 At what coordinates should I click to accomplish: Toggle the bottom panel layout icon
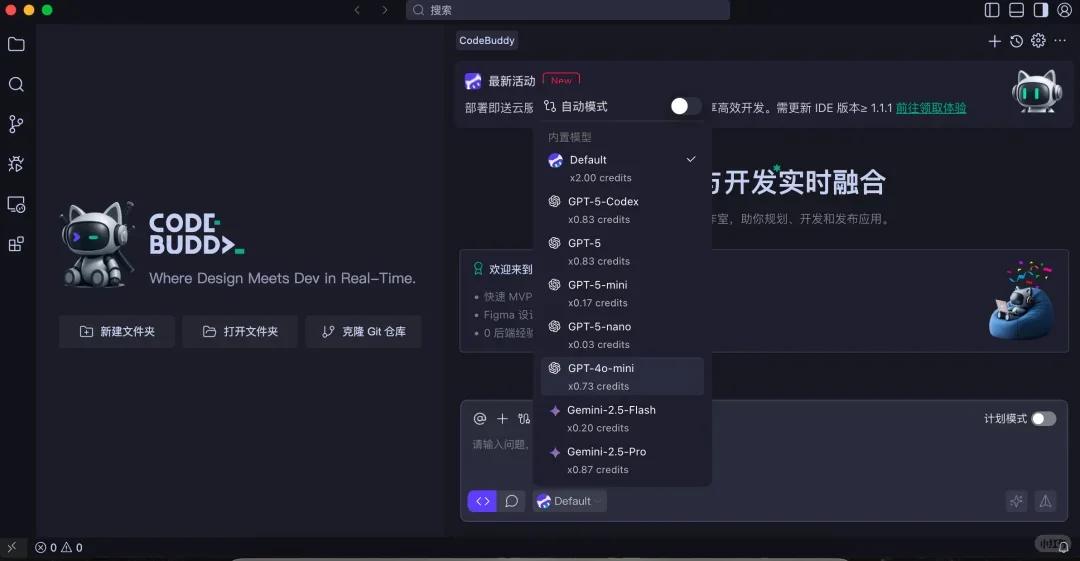(1016, 10)
